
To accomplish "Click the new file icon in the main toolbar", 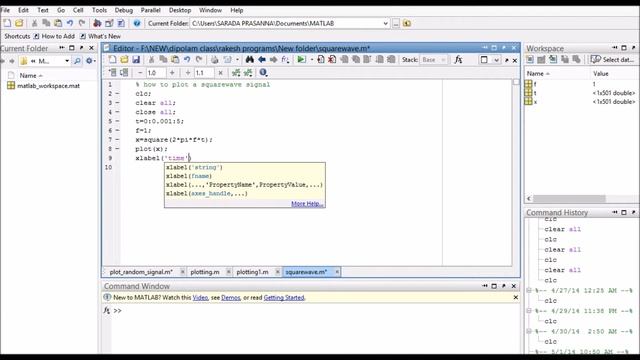I will 7,23.
